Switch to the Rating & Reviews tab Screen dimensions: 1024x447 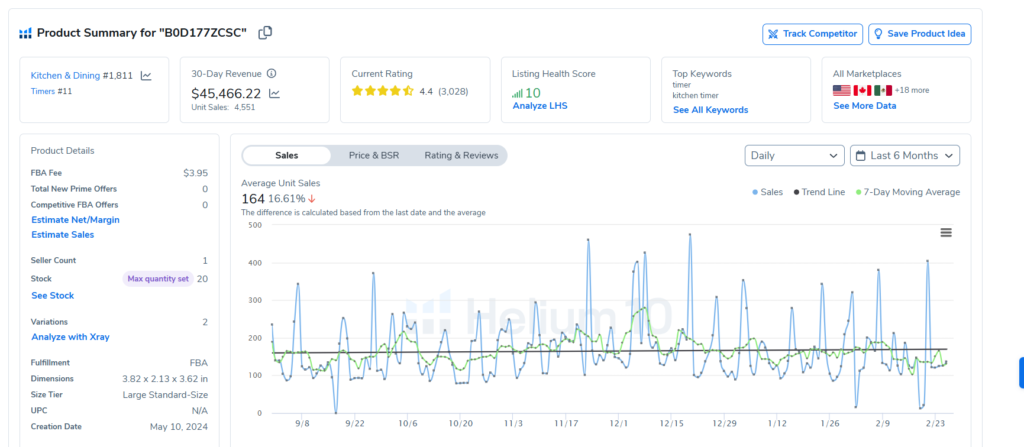point(461,155)
